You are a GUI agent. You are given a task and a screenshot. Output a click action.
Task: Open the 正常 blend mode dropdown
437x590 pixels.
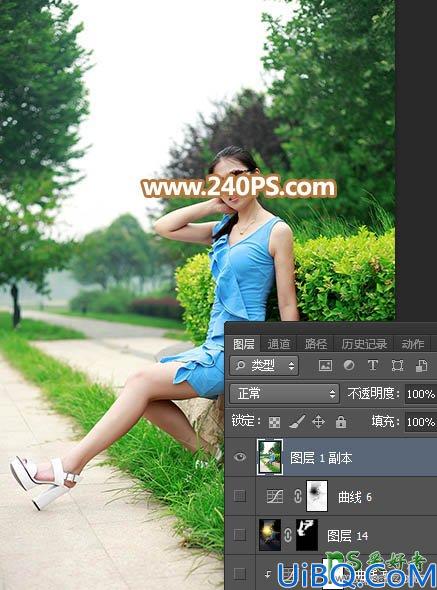284,394
